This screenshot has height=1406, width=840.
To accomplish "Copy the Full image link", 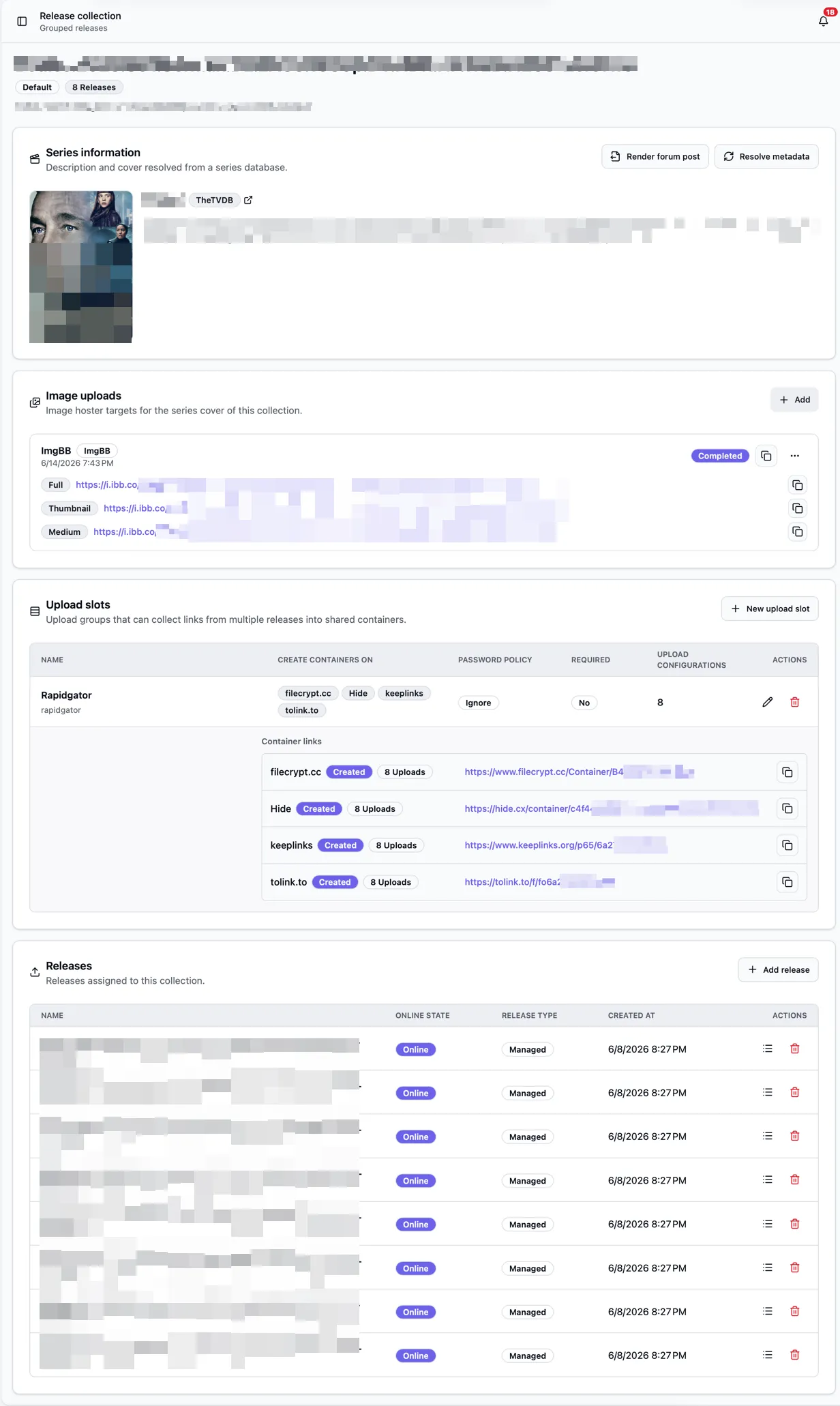I will [798, 485].
